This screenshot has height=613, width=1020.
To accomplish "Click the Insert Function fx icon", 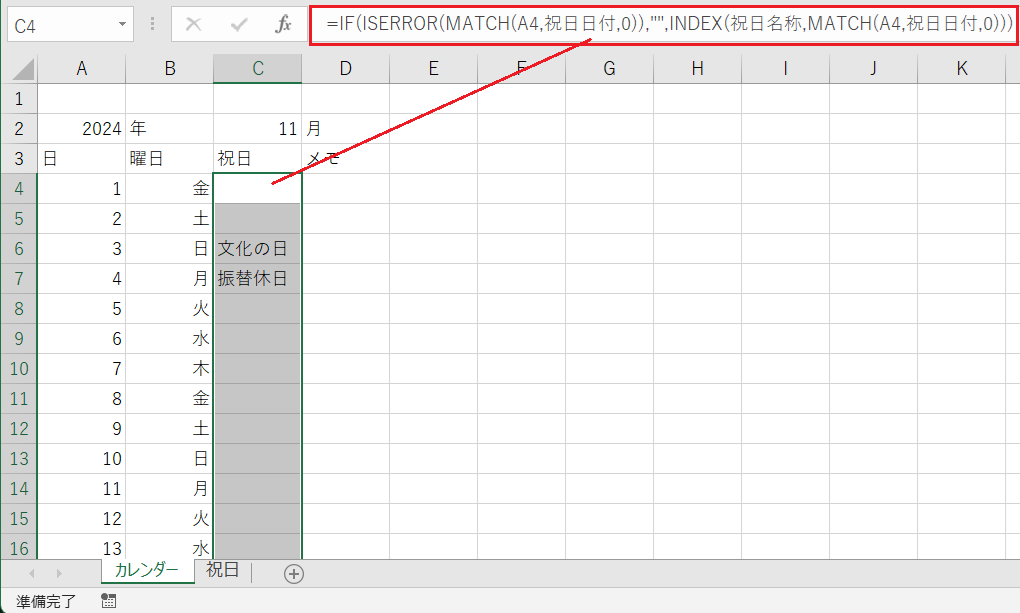I will [x=284, y=24].
